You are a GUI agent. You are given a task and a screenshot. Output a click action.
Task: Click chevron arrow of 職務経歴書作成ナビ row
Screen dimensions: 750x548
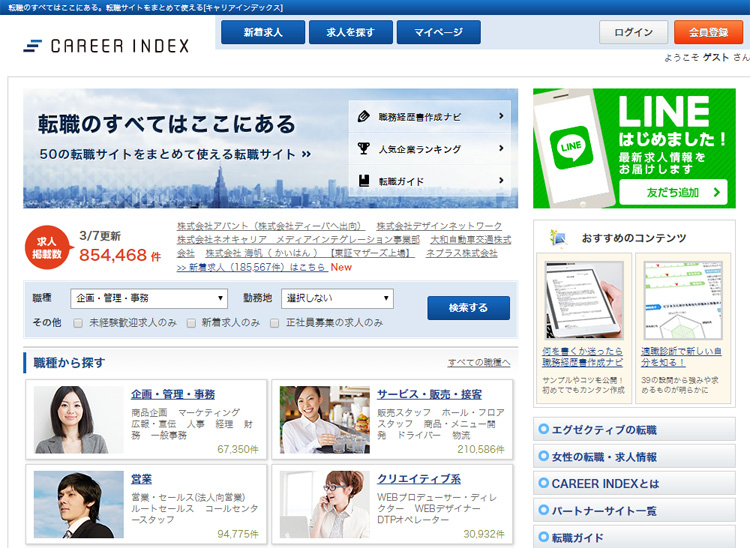(x=501, y=116)
